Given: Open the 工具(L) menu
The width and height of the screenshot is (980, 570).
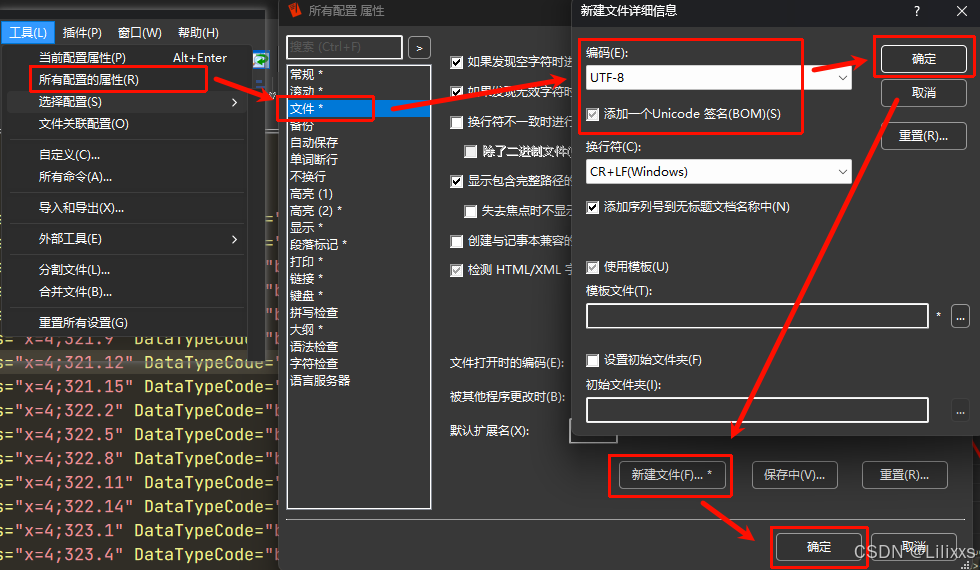Looking at the screenshot, I should click(28, 32).
